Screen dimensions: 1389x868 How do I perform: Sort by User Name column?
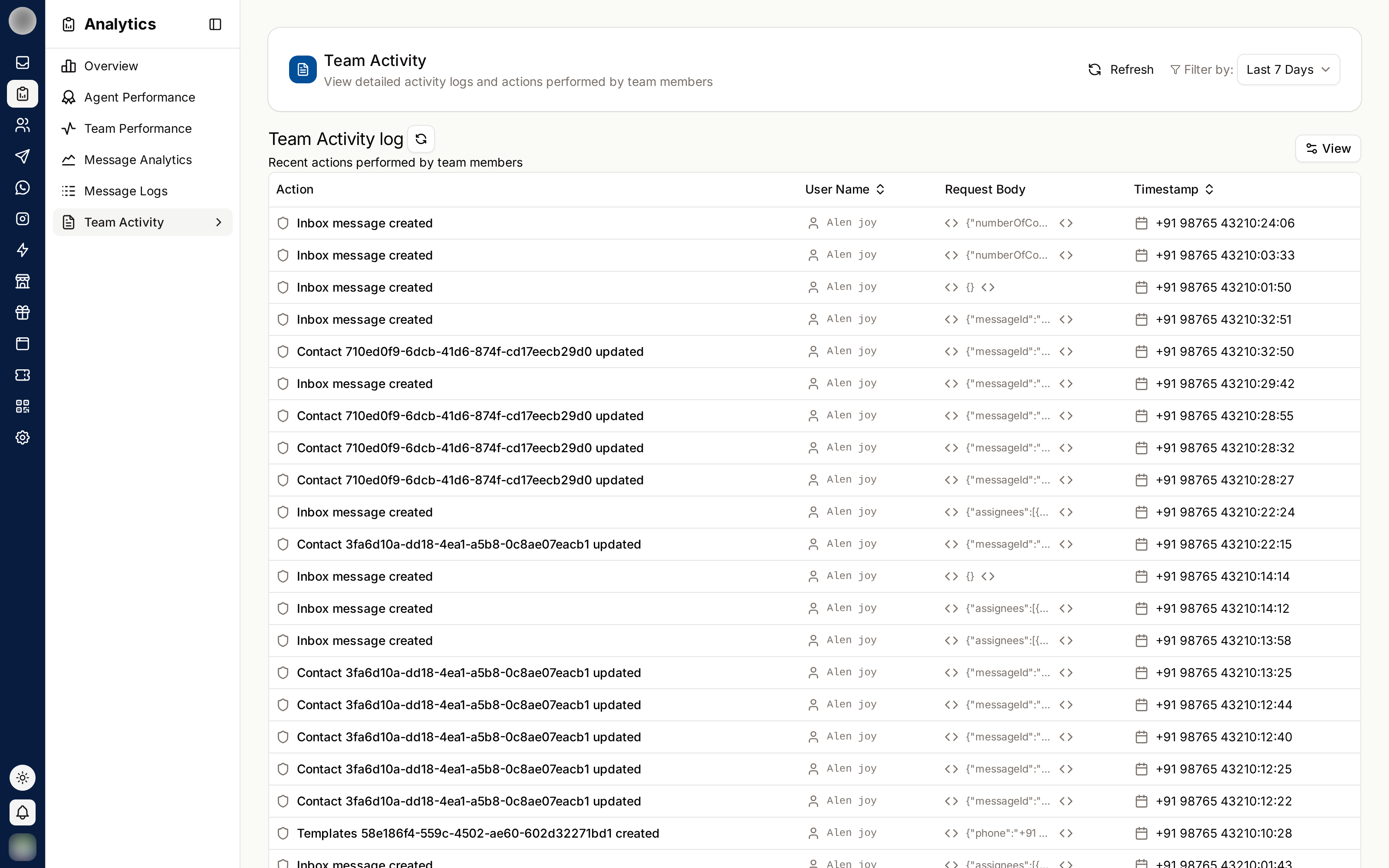click(845, 190)
